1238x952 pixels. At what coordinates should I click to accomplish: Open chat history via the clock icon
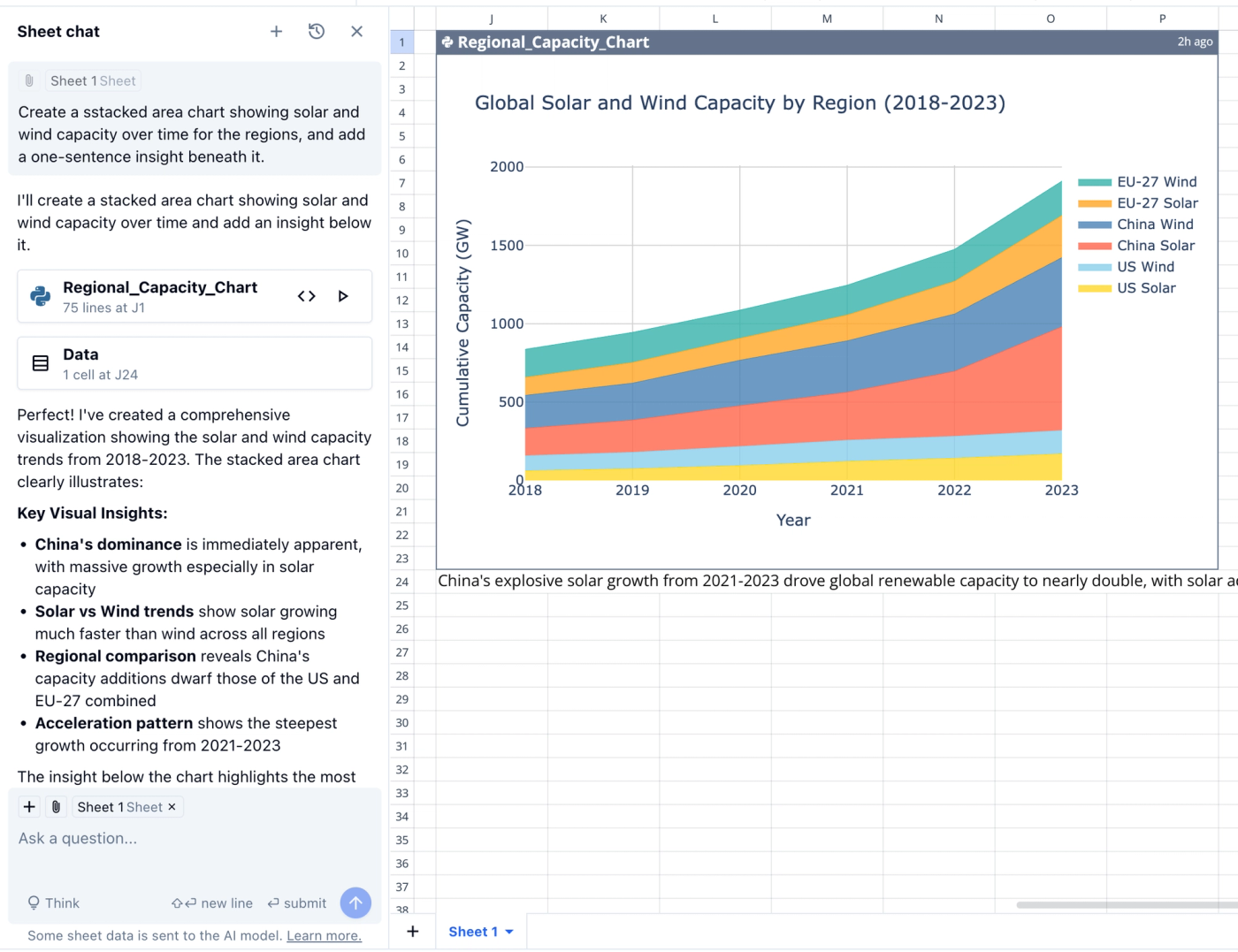tap(316, 31)
